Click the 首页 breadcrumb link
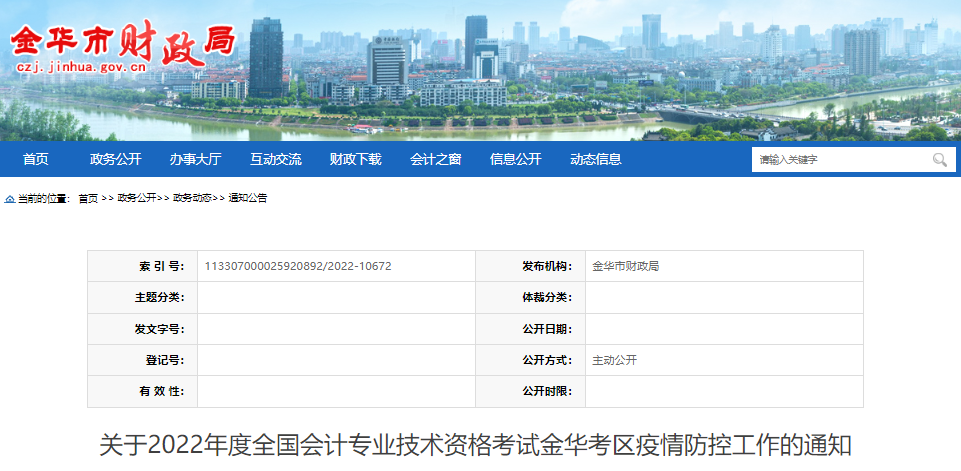 [88, 199]
